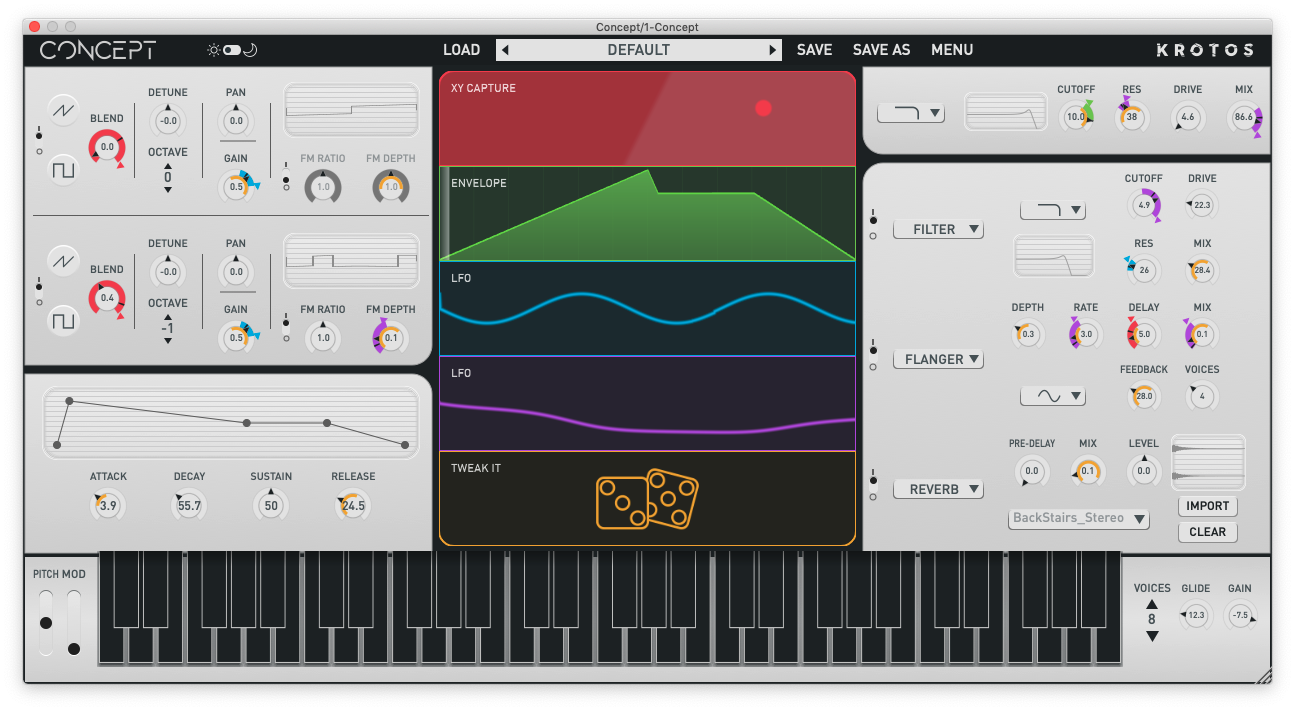The height and width of the screenshot is (711, 1295).
Task: Open the BackStairs_Stereo impulse dropdown
Action: pos(1078,518)
